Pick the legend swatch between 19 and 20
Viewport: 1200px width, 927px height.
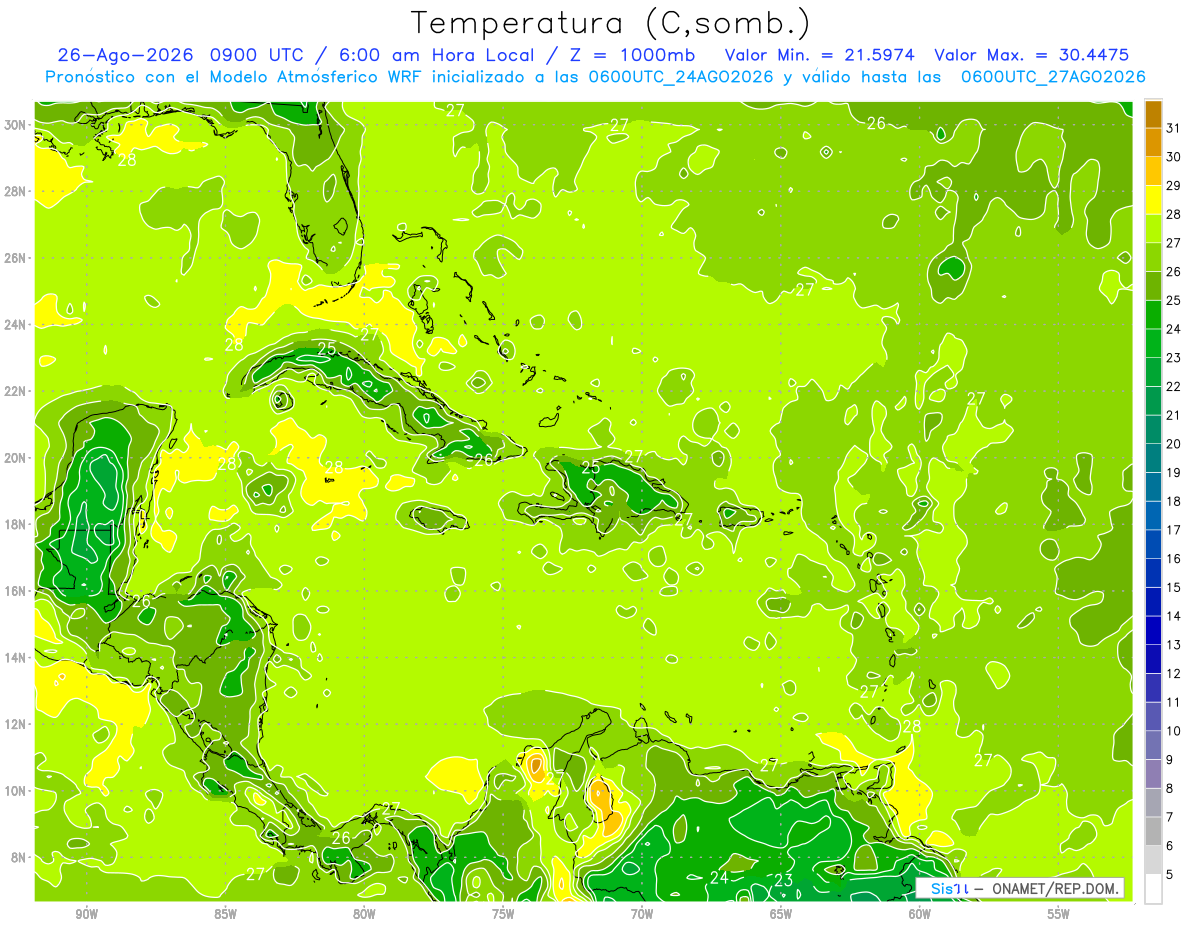(x=1153, y=458)
